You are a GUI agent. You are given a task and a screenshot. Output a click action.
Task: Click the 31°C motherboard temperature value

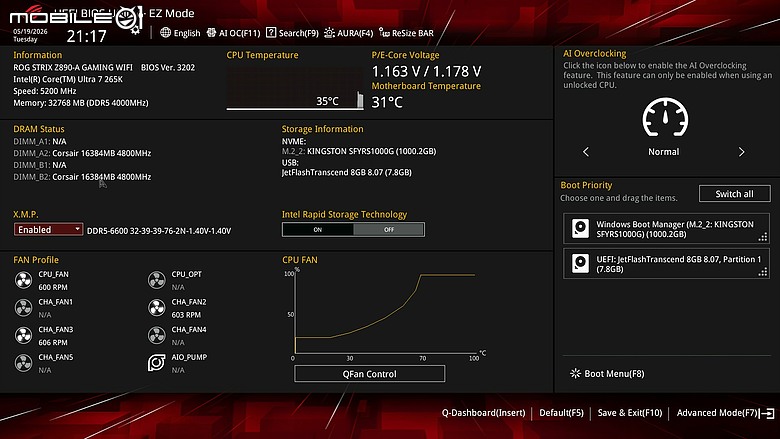(387, 102)
